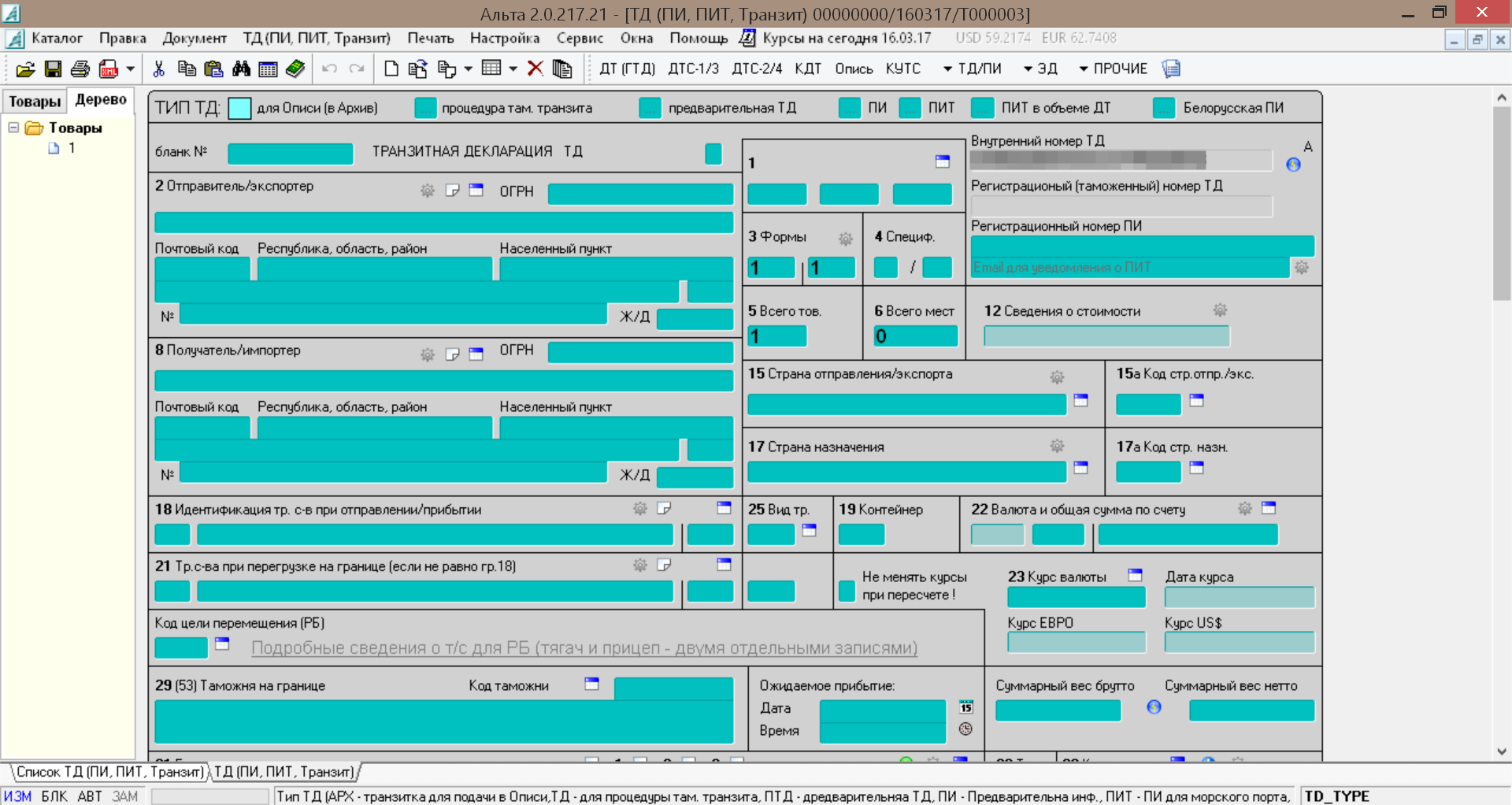
Task: Open the ТД/ПИ dropdown in toolbar
Action: (x=973, y=69)
